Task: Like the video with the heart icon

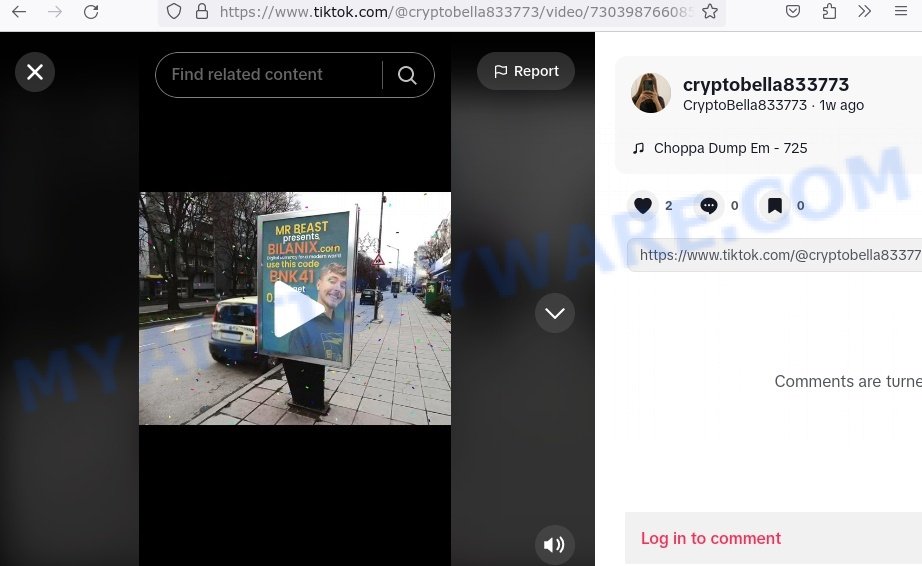Action: click(643, 205)
